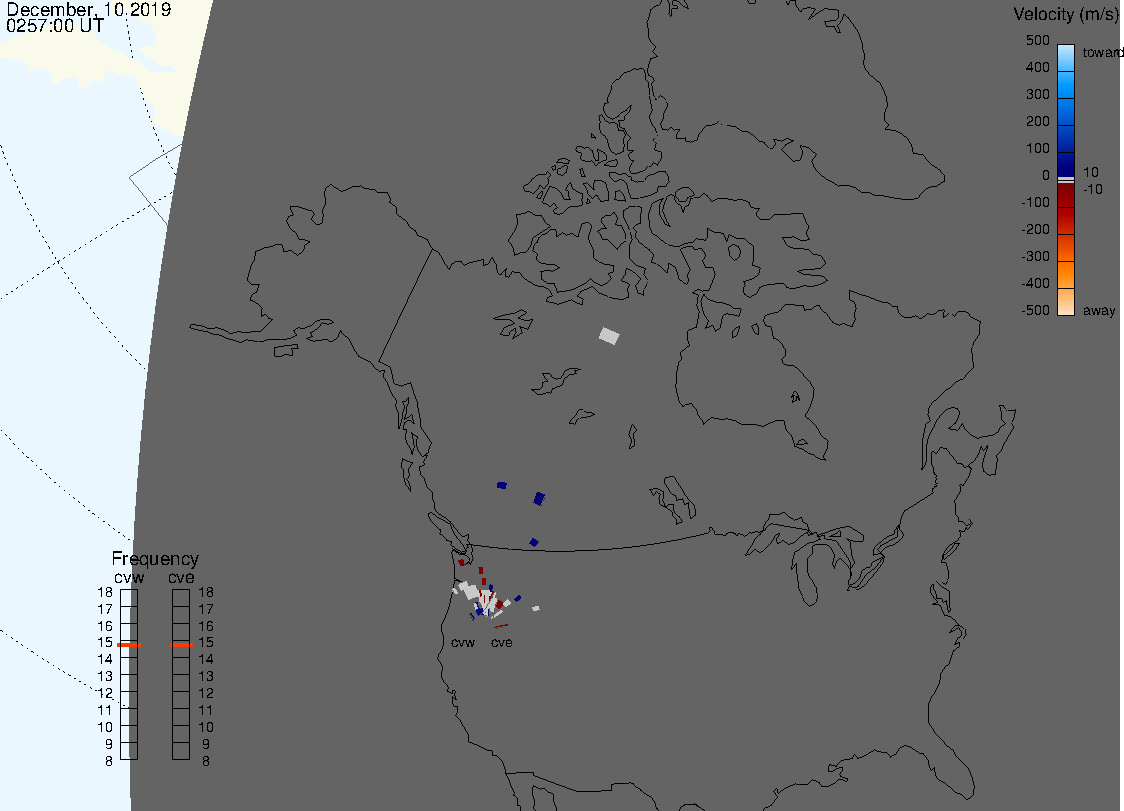
Task: Click the -10 threshold label beside color bar
Action: pos(1093,189)
